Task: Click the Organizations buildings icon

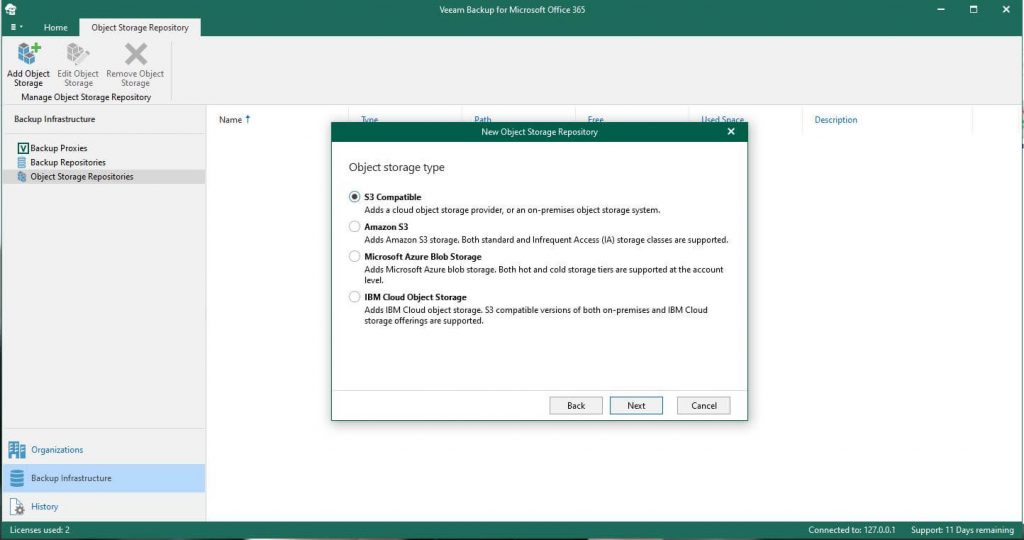Action: click(x=17, y=450)
